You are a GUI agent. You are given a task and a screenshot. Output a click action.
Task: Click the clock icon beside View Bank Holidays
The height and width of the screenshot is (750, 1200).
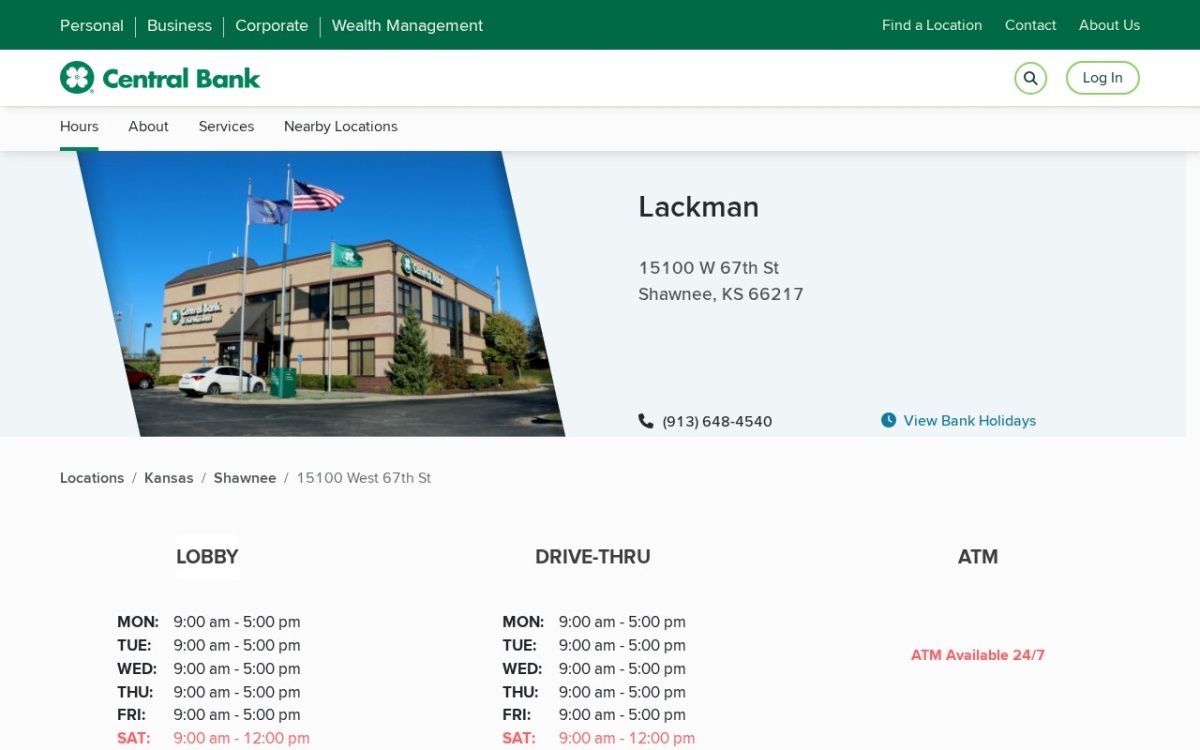[888, 420]
